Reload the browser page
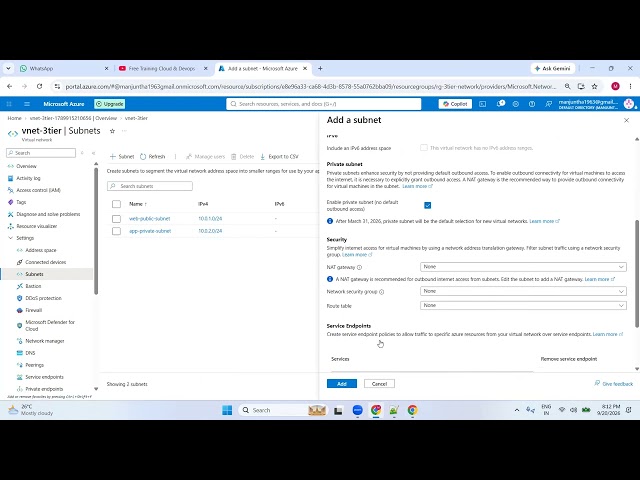640x480 pixels. (39, 87)
